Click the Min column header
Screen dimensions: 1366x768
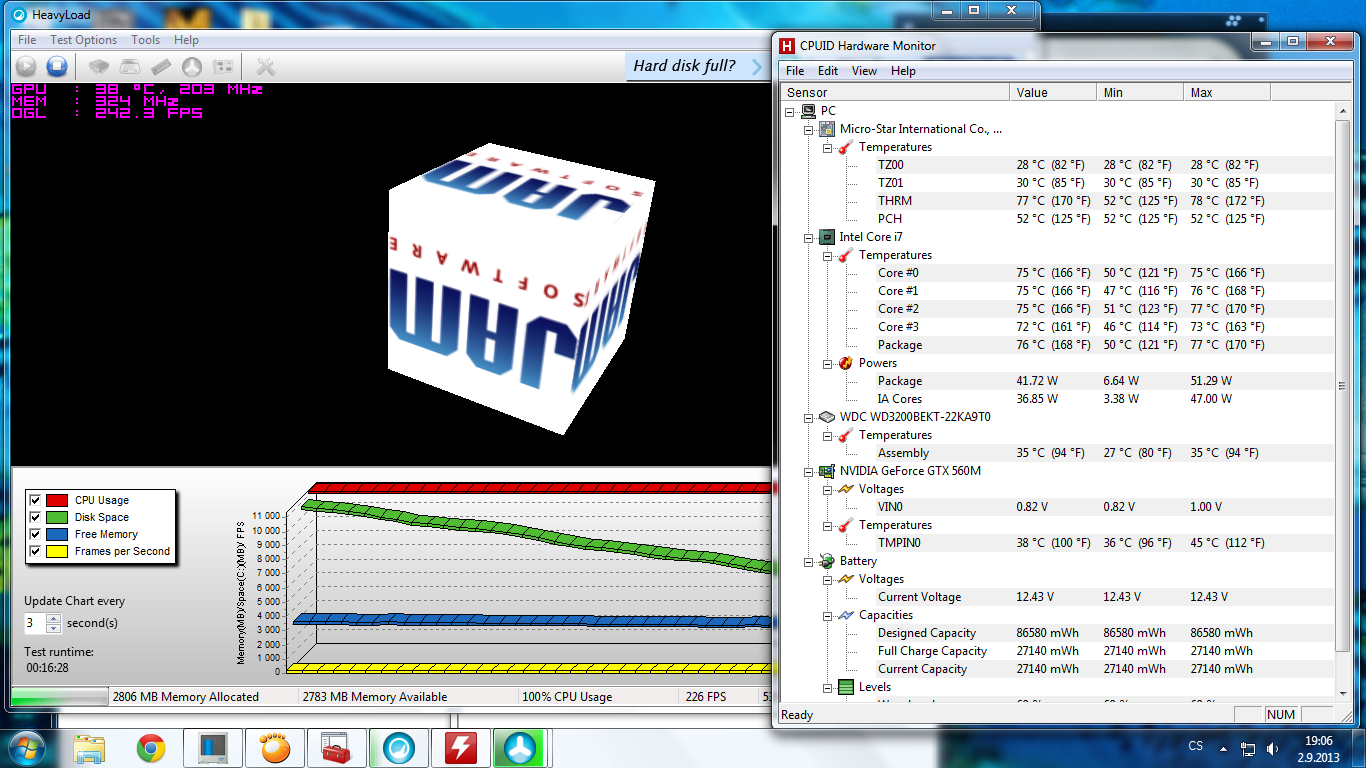[1141, 92]
